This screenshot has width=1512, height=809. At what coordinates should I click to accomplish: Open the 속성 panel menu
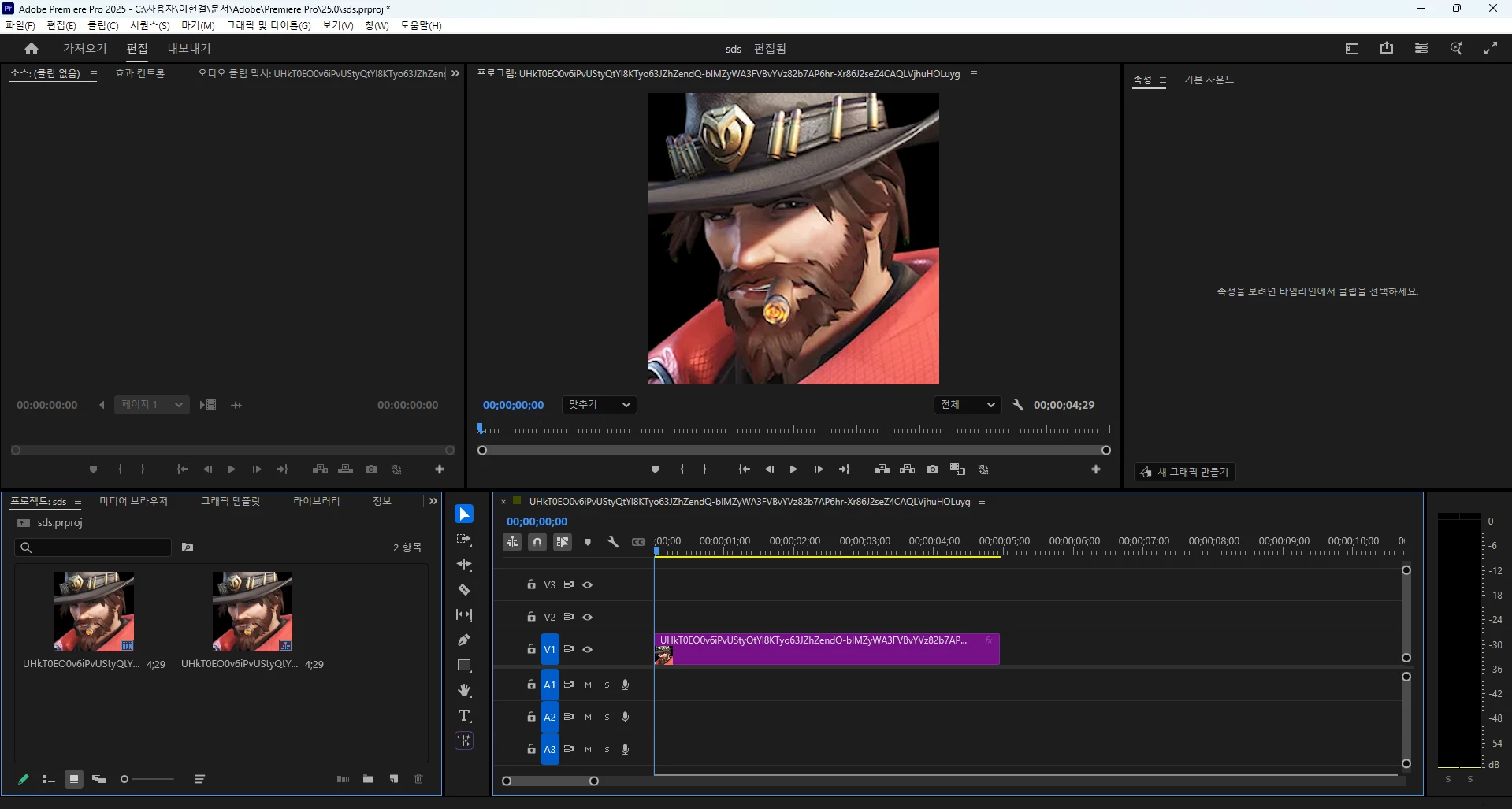[x=1162, y=80]
